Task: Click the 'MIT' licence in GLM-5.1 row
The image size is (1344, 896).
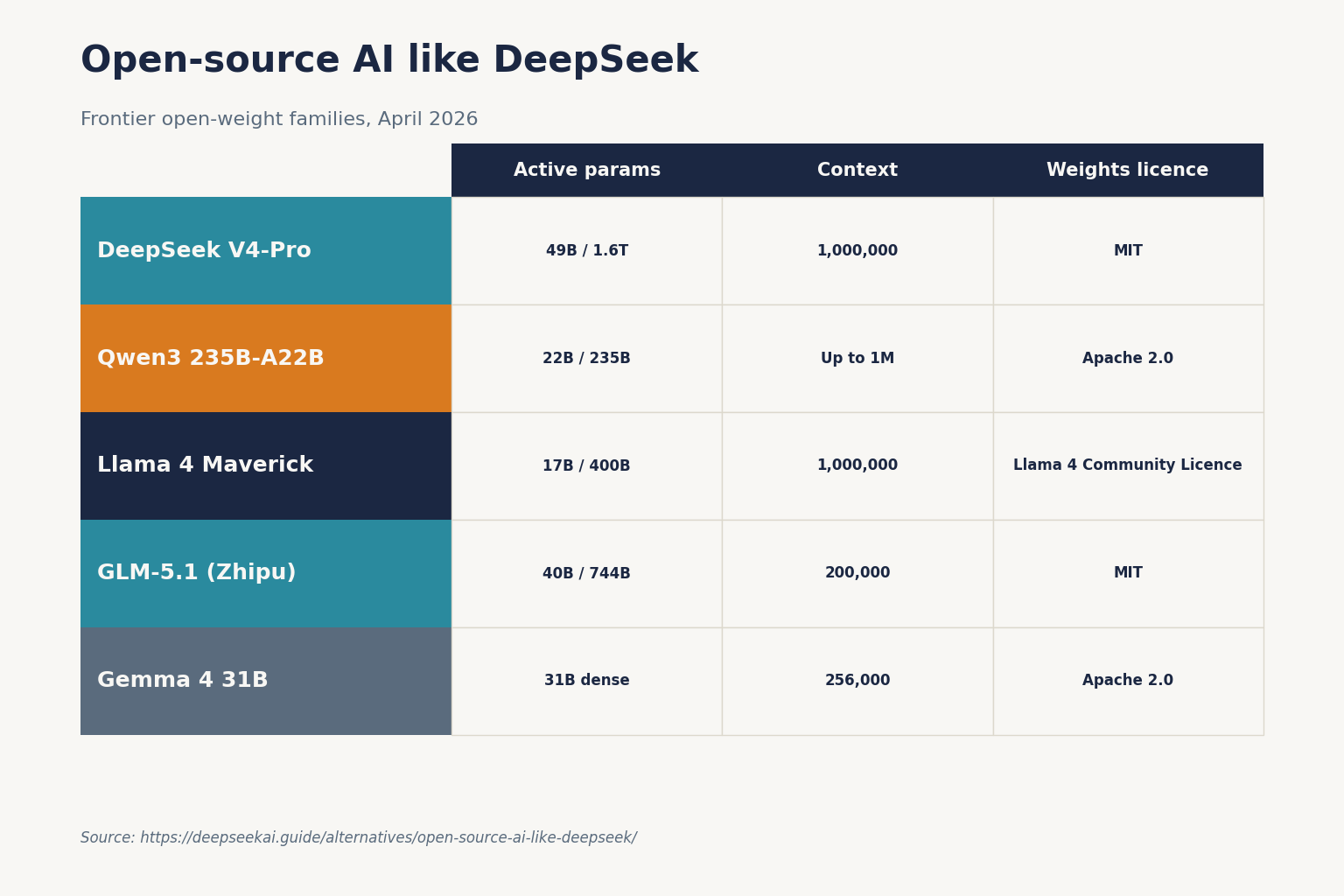Action: (1128, 574)
